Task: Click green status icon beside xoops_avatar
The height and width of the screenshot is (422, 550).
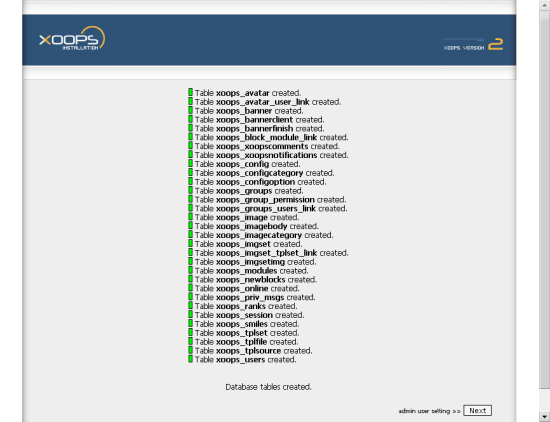Action: click(190, 92)
